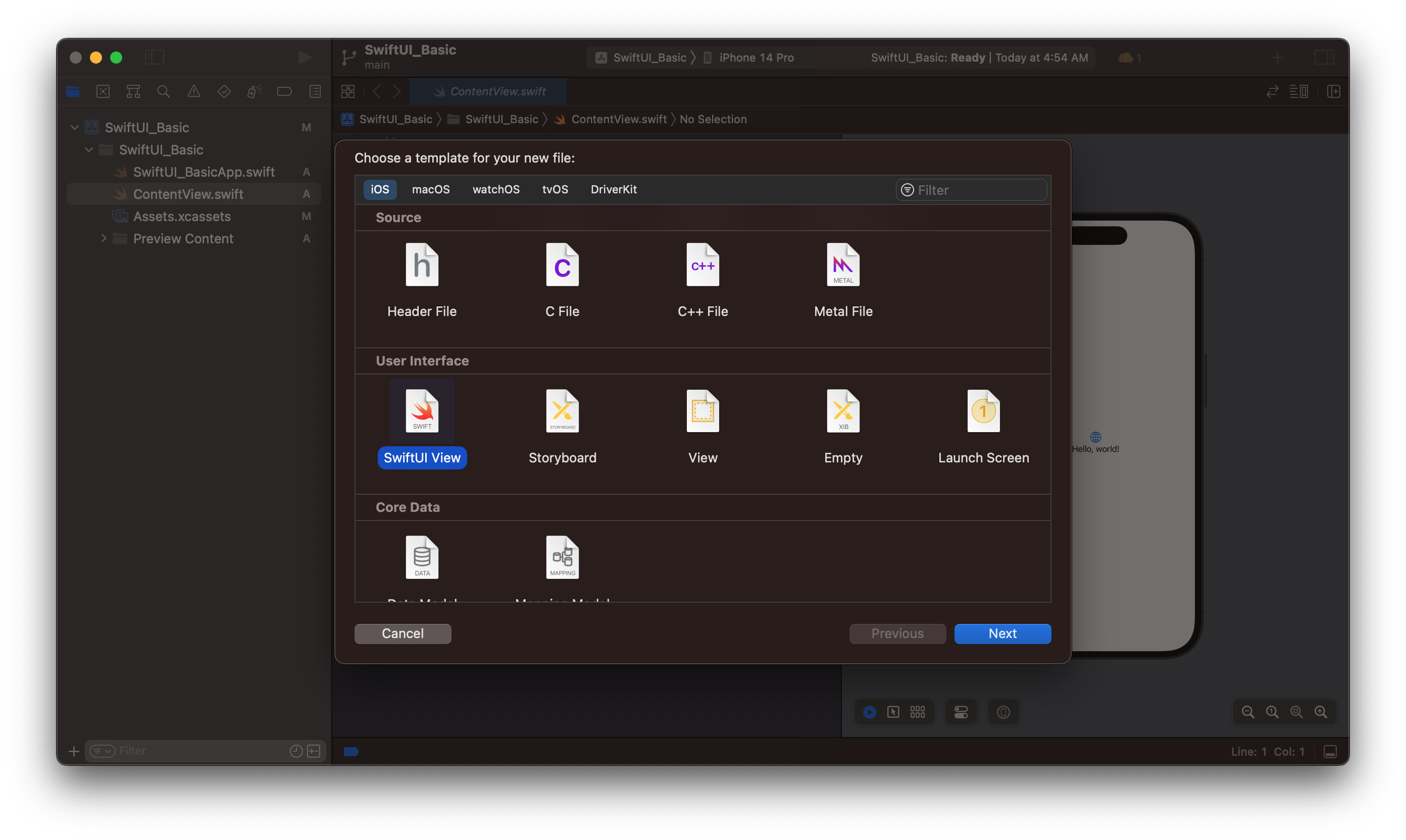Click the template Filter field
1406x840 pixels.
click(971, 190)
